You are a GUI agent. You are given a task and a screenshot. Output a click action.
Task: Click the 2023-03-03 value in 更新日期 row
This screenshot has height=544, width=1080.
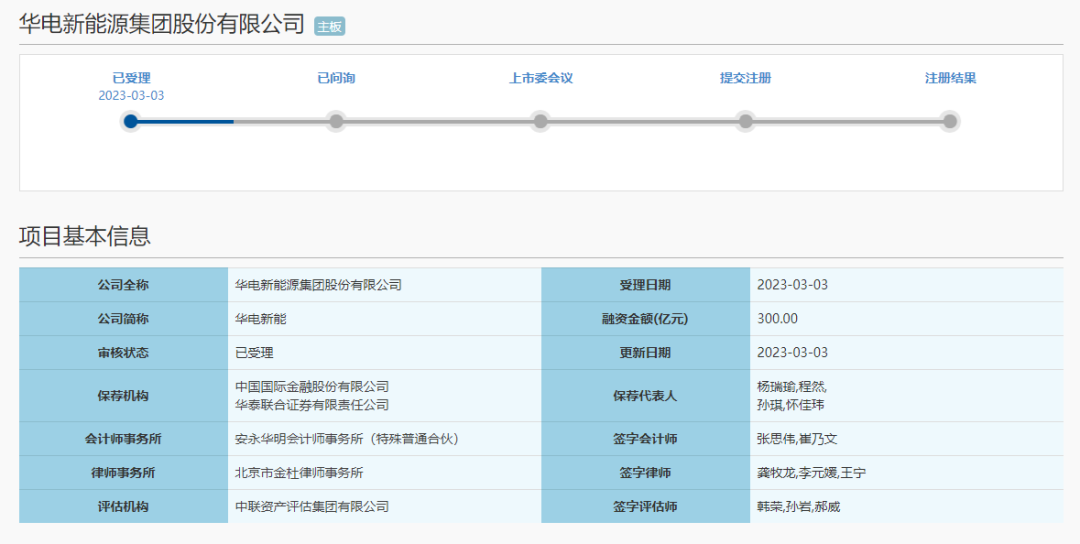pos(792,353)
